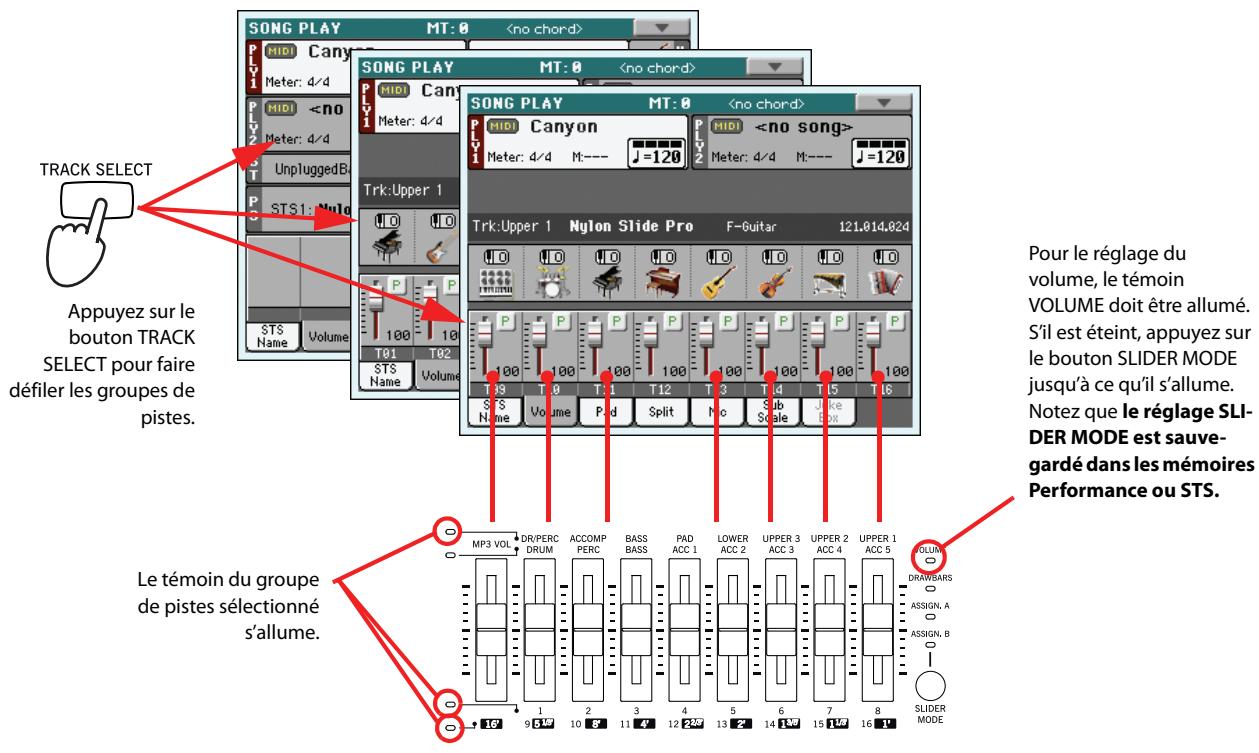Click the BASS hardware slider
Image resolution: width=1259 pixels, height=753 pixels.
(637, 628)
